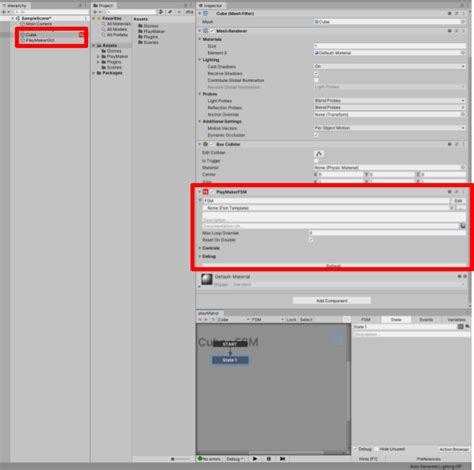Switch to the Inspector tab
474x470 pixels.
click(211, 5)
